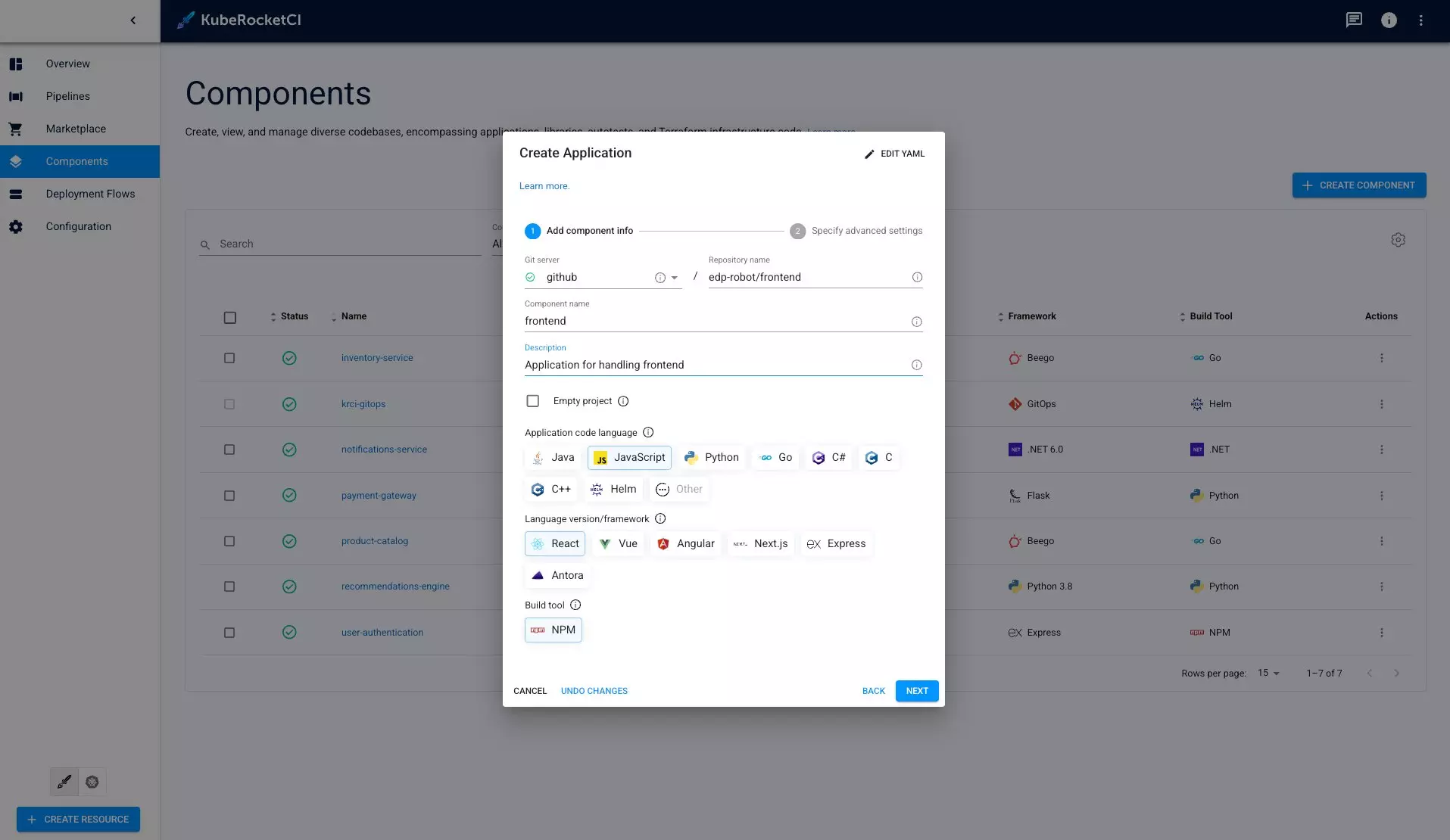Choose the Helm language option

(613, 490)
